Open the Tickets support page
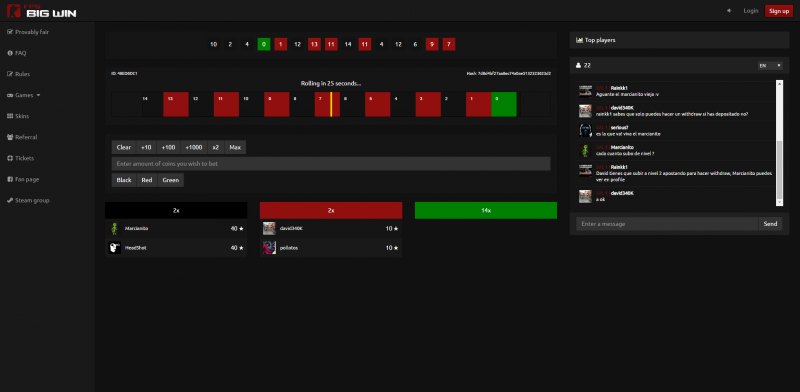Viewport: 800px width, 392px height. click(20, 158)
